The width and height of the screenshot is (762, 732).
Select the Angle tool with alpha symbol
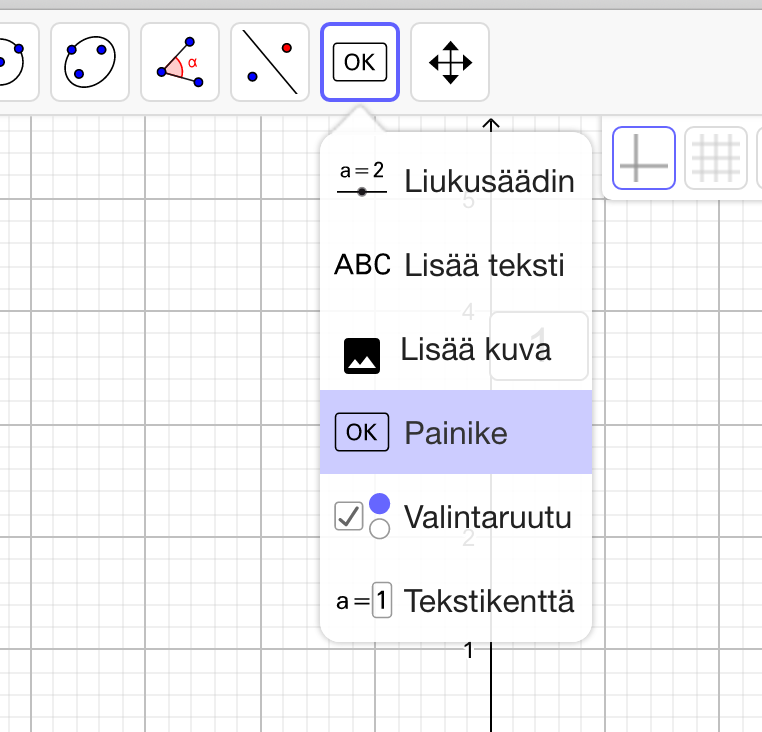coord(180,62)
